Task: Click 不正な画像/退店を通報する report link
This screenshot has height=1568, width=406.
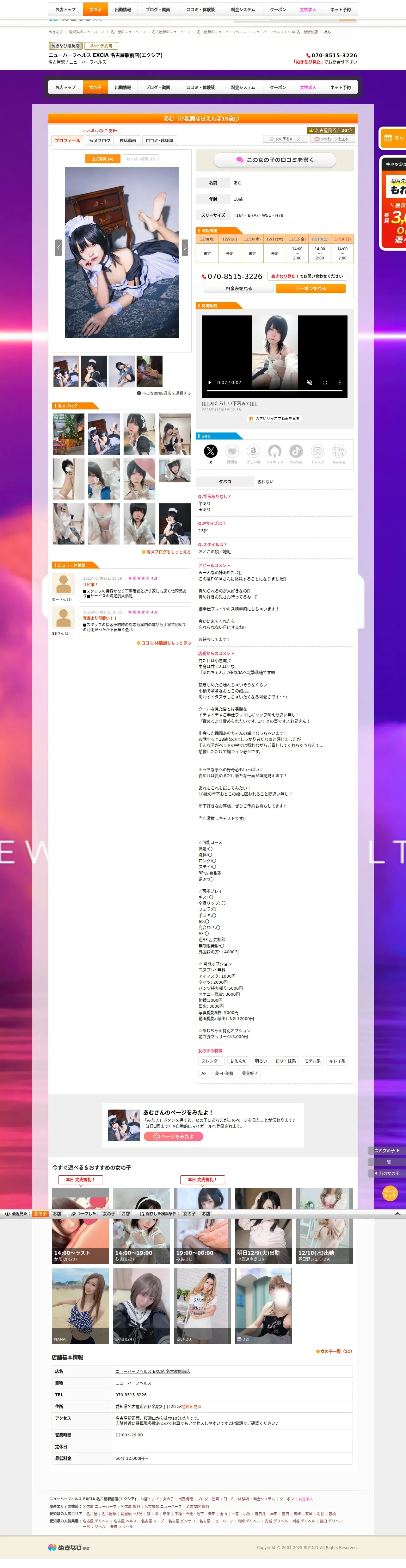Action: 164,393
